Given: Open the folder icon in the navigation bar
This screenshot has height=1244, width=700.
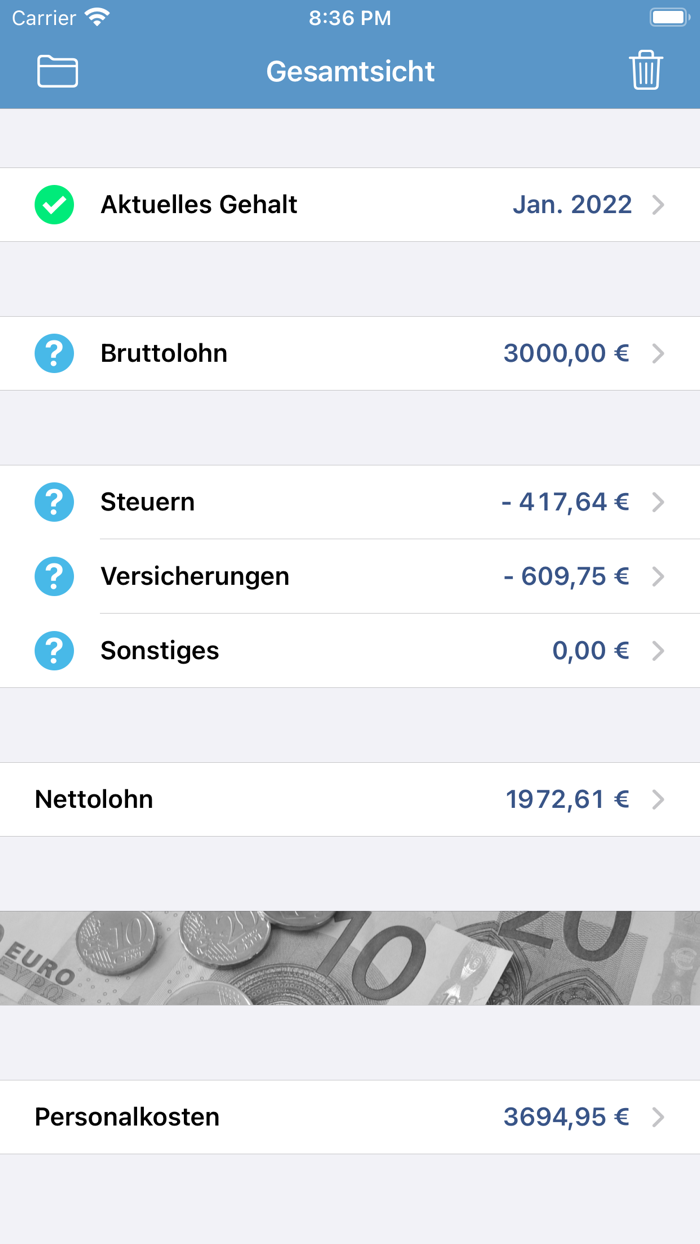Looking at the screenshot, I should pos(57,71).
